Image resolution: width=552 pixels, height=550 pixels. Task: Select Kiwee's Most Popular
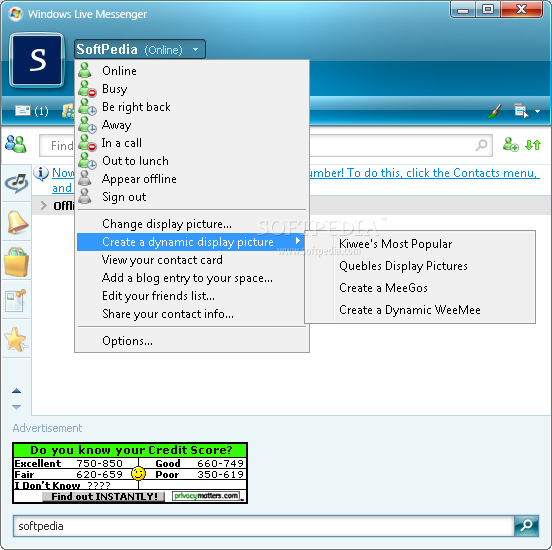point(420,244)
